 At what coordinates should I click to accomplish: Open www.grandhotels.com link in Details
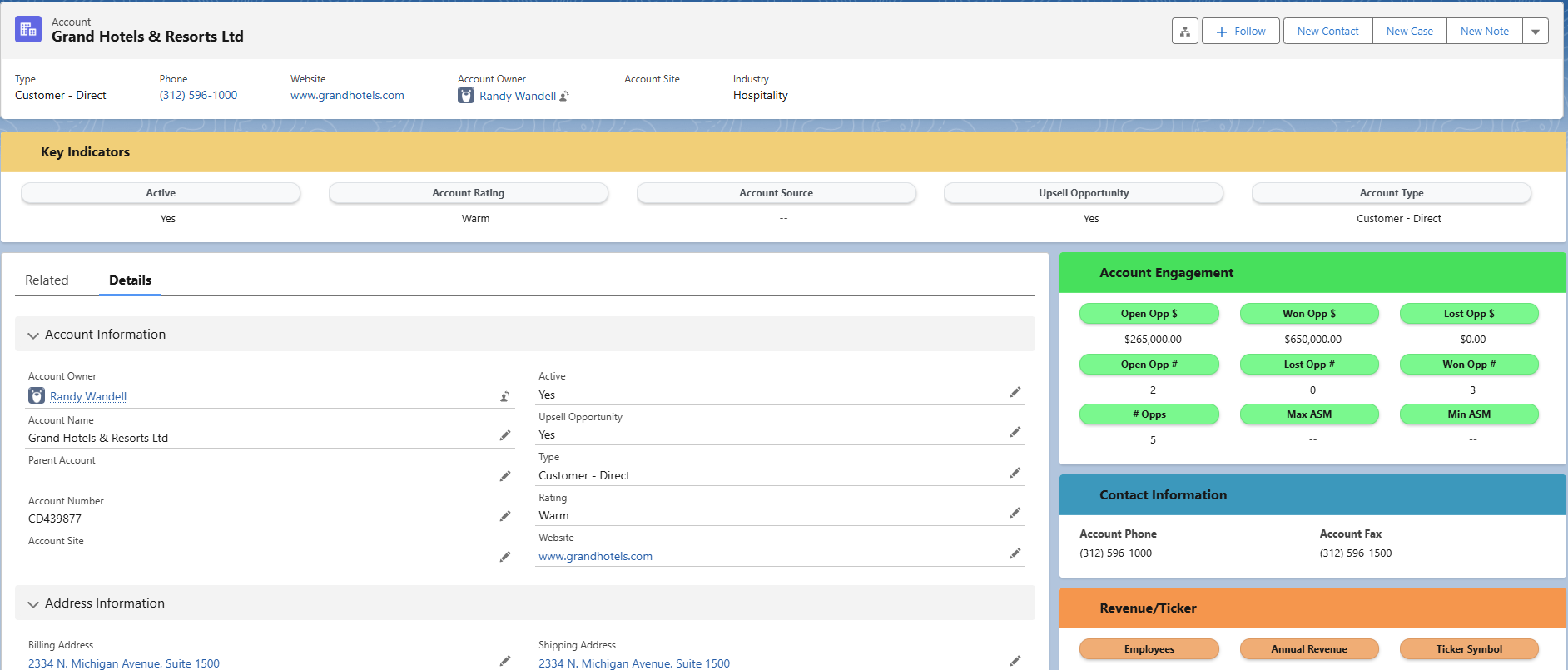coord(595,557)
